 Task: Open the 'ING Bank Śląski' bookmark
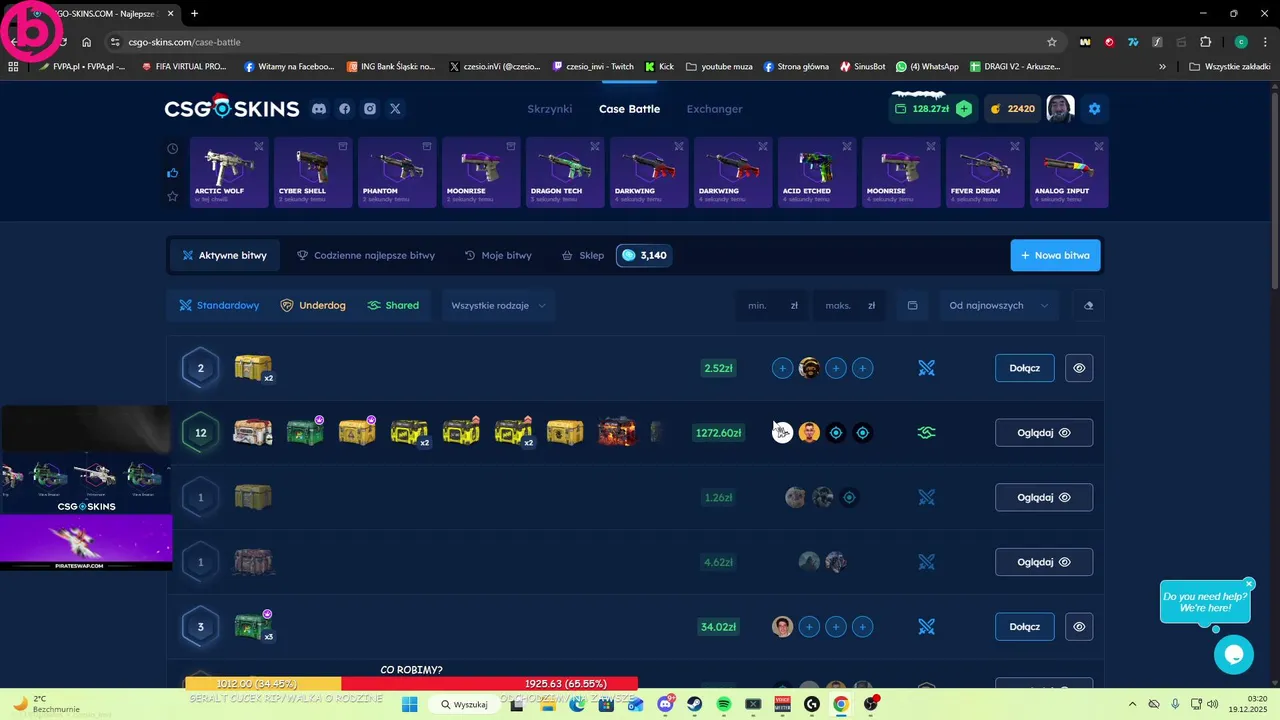391,66
